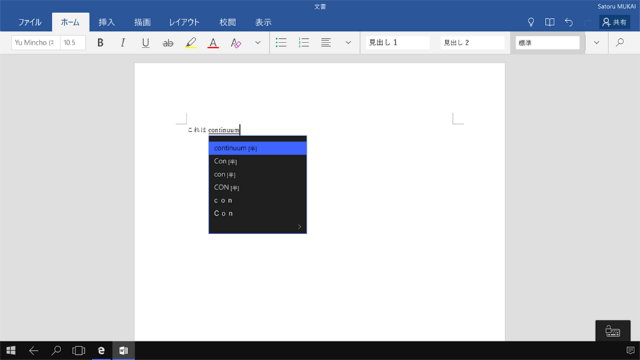Redo the last action
The image size is (640, 360).
tap(587, 22)
